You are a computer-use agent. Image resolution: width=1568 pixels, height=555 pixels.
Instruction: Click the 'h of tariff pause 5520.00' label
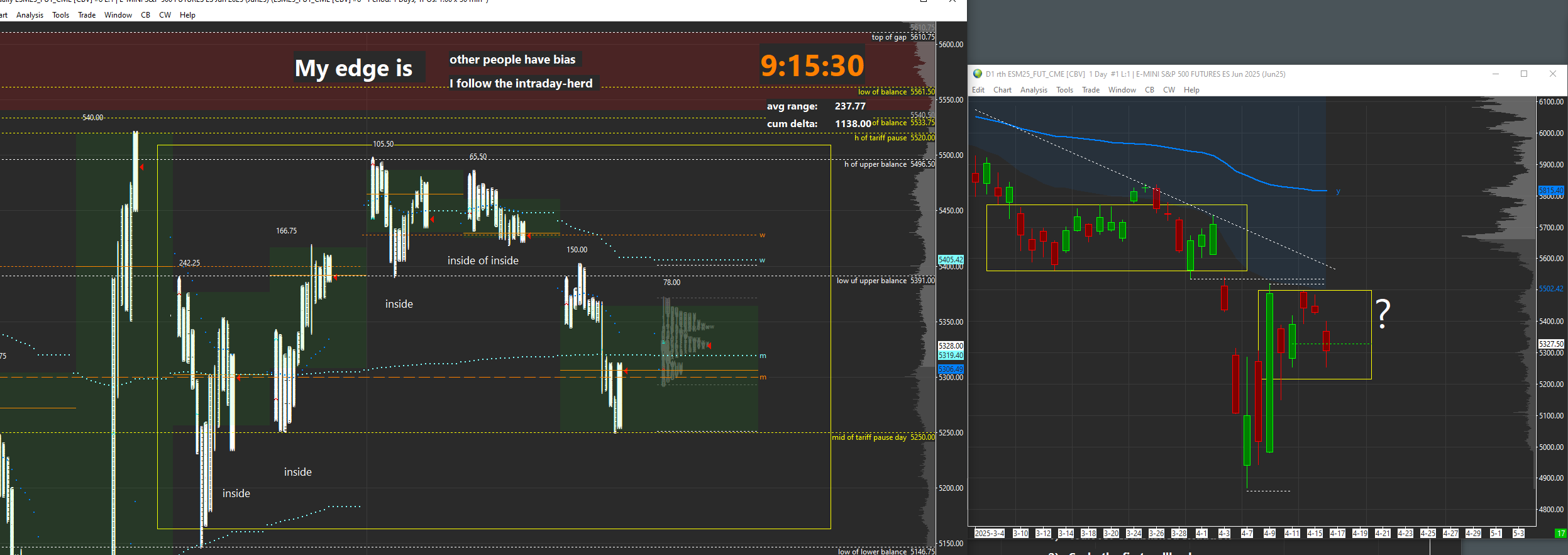(x=895, y=138)
